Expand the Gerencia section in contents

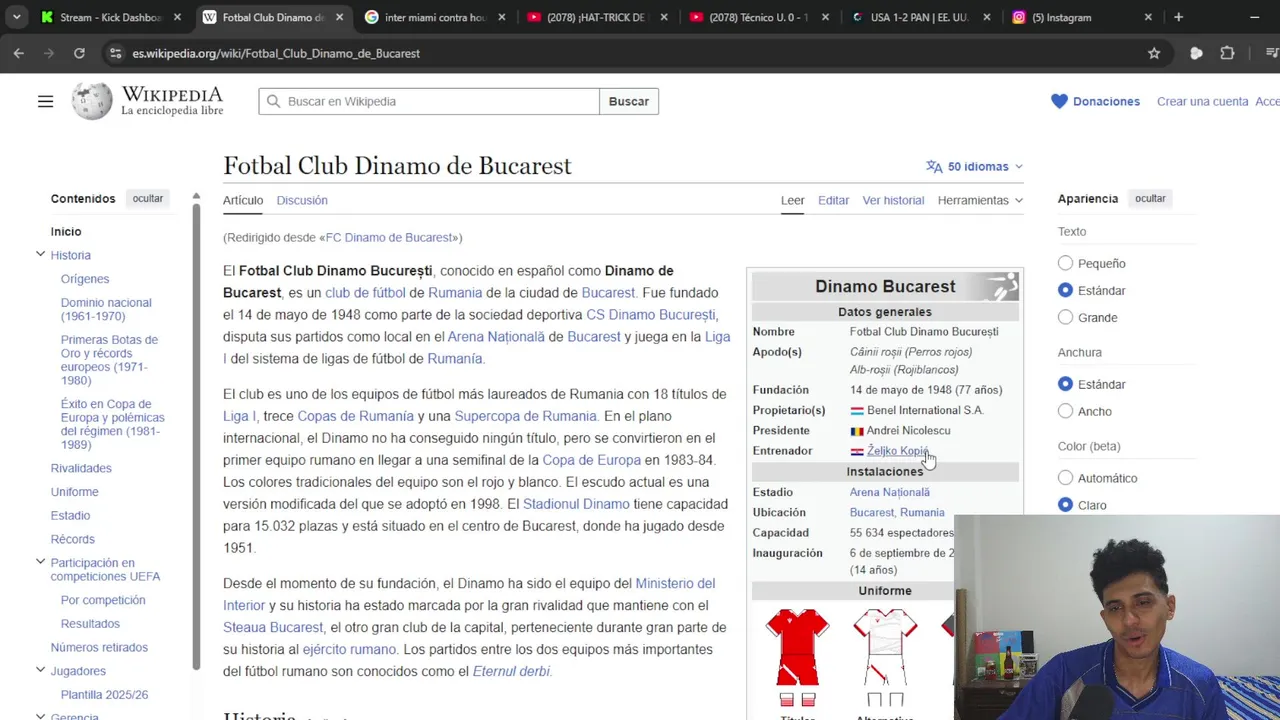[40, 716]
